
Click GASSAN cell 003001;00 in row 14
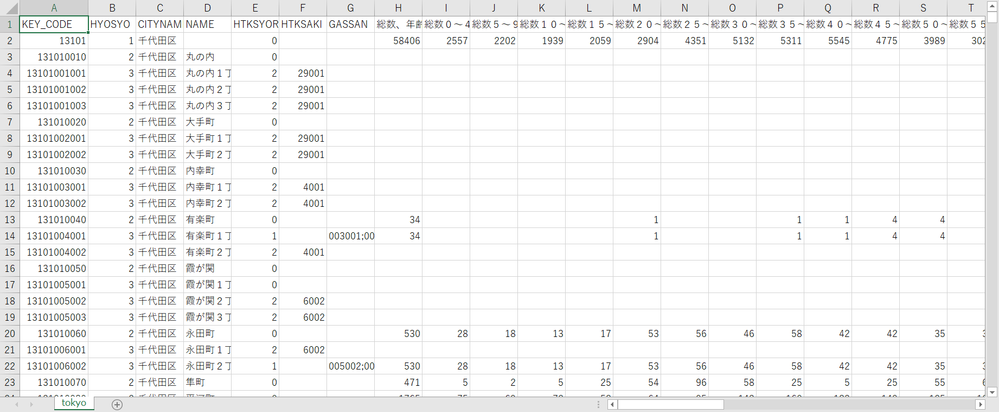350,236
